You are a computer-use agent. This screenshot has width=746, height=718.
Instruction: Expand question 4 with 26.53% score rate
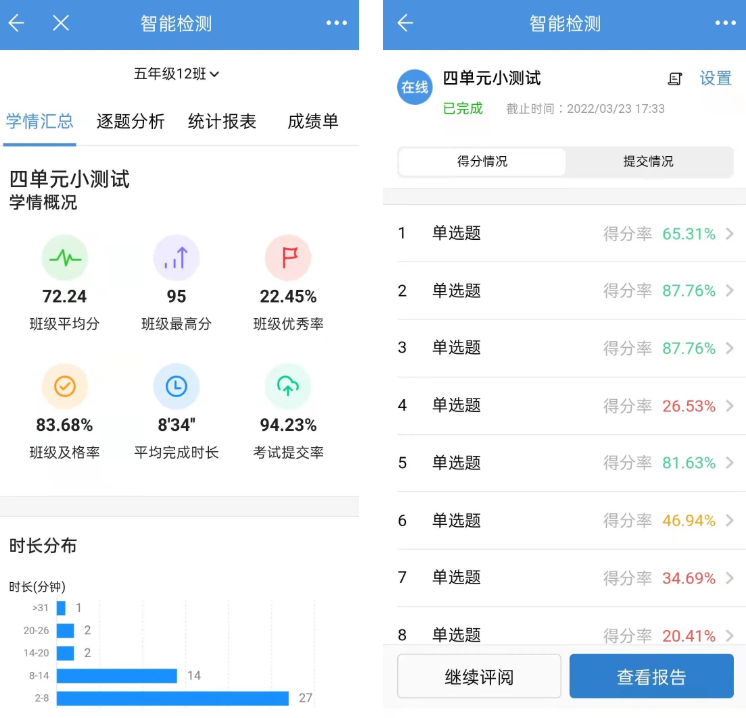(565, 405)
